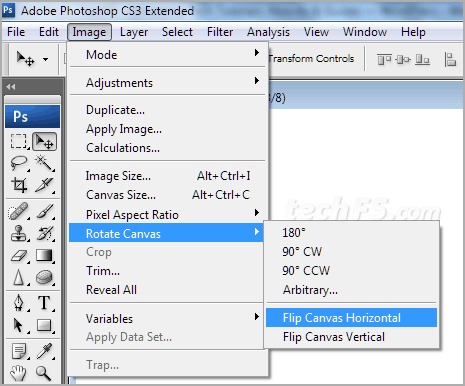Select the Type tool

pyautogui.click(x=44, y=303)
